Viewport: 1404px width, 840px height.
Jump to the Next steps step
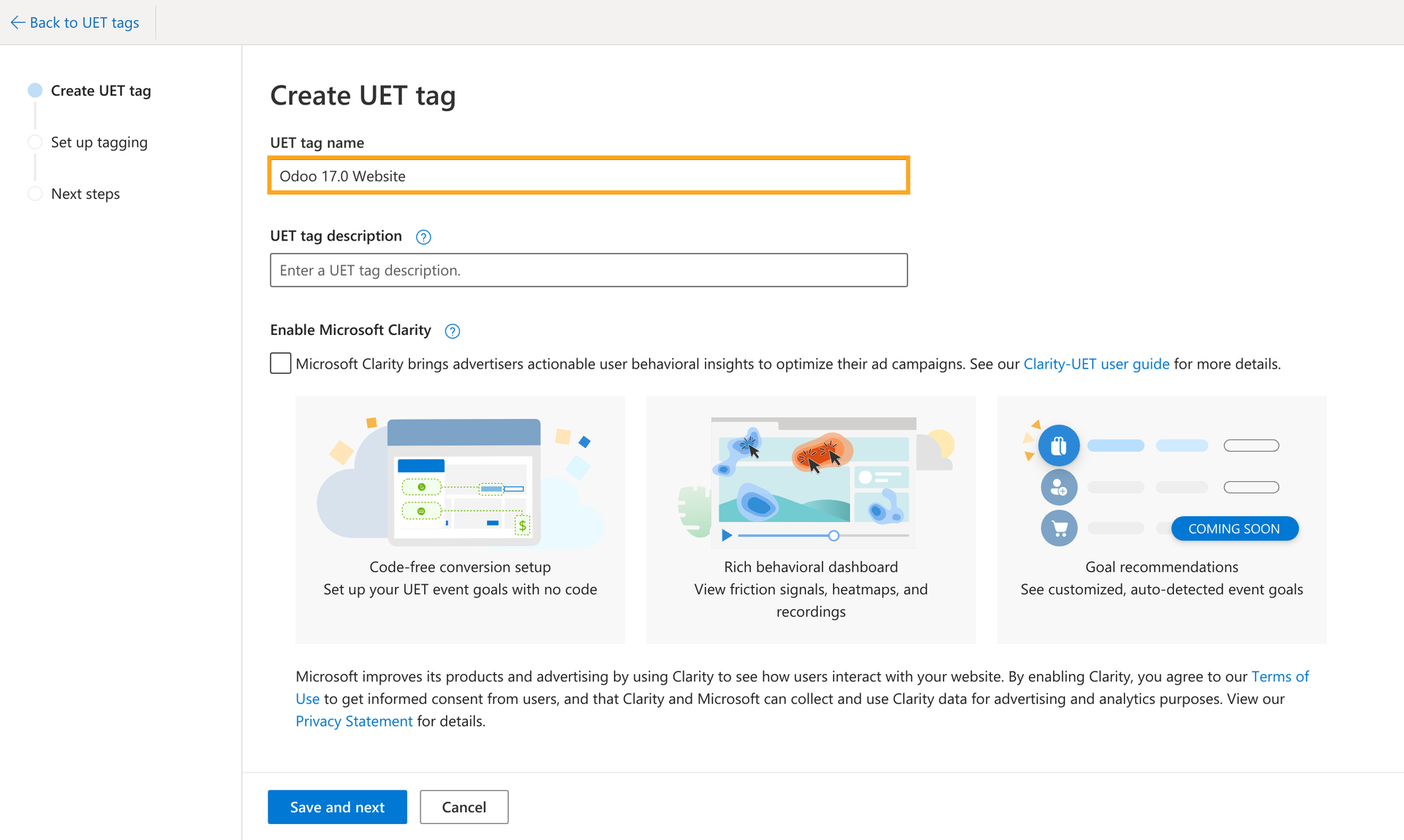tap(85, 194)
